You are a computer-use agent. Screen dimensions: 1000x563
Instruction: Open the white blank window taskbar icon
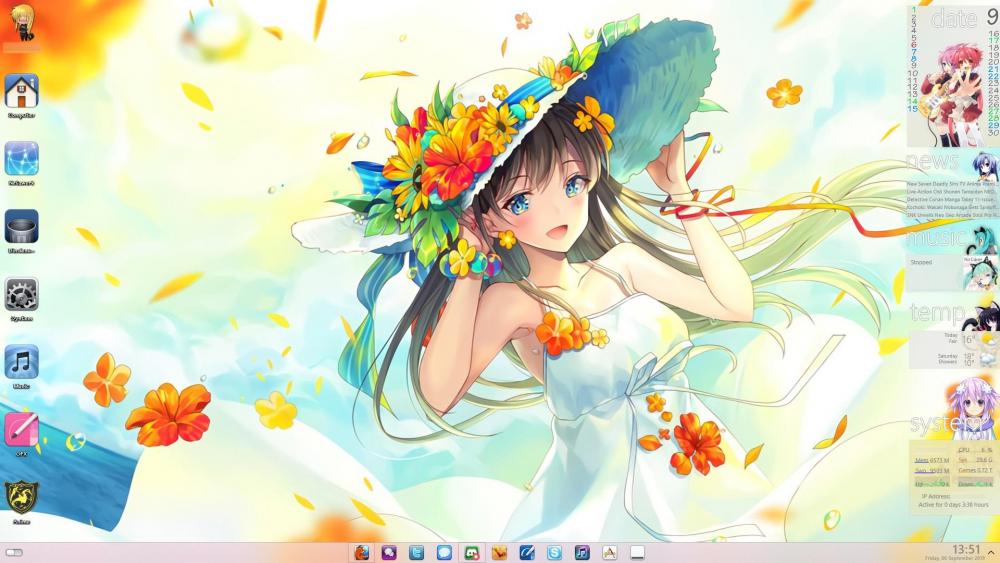point(637,552)
